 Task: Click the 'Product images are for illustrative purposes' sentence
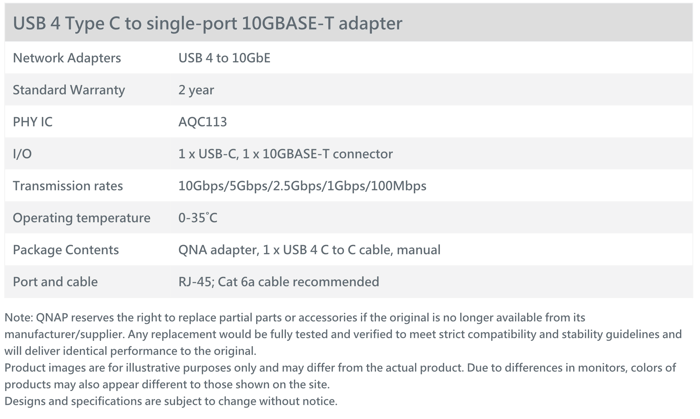click(340, 376)
